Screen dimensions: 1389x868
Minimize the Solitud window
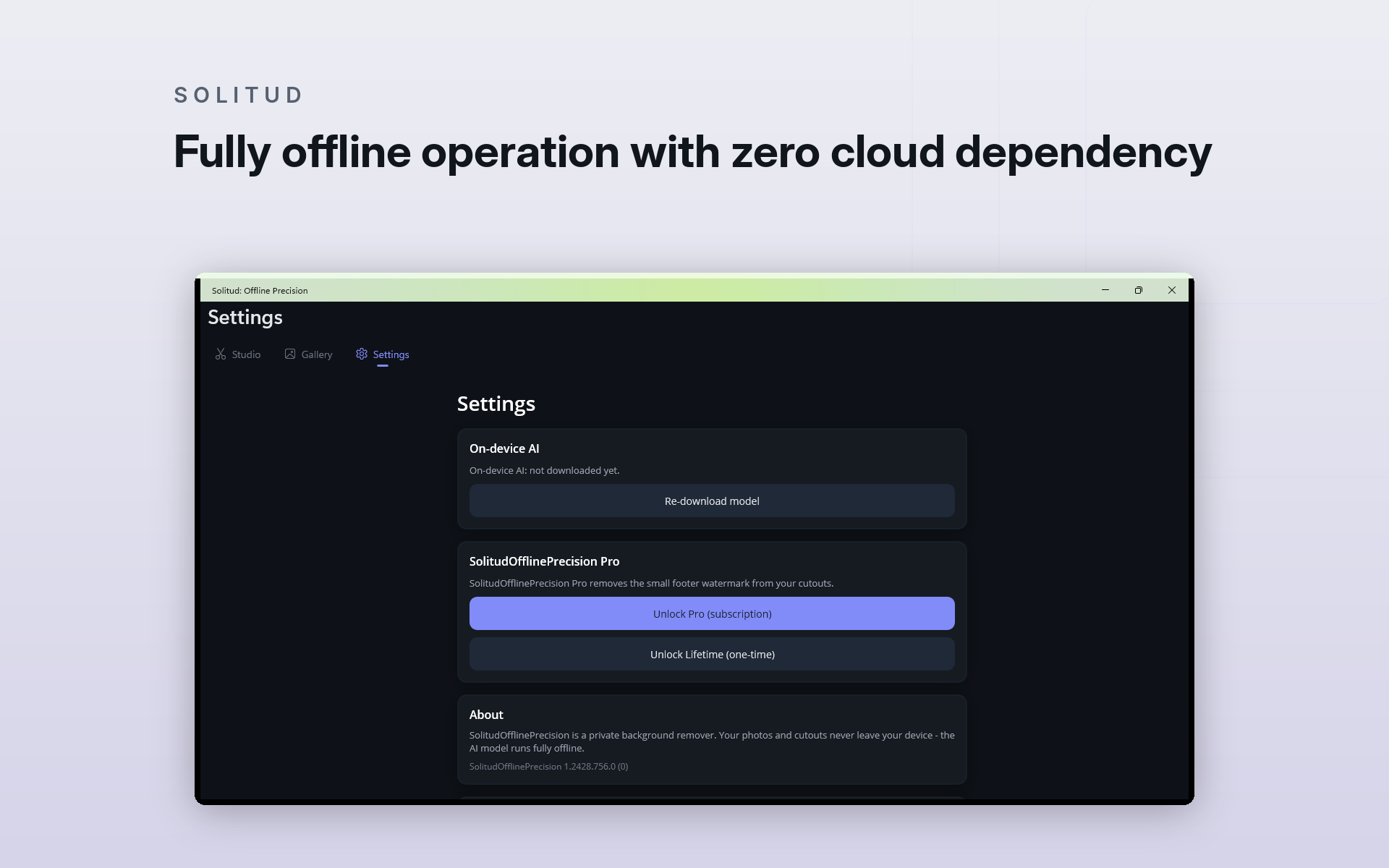[x=1105, y=290]
